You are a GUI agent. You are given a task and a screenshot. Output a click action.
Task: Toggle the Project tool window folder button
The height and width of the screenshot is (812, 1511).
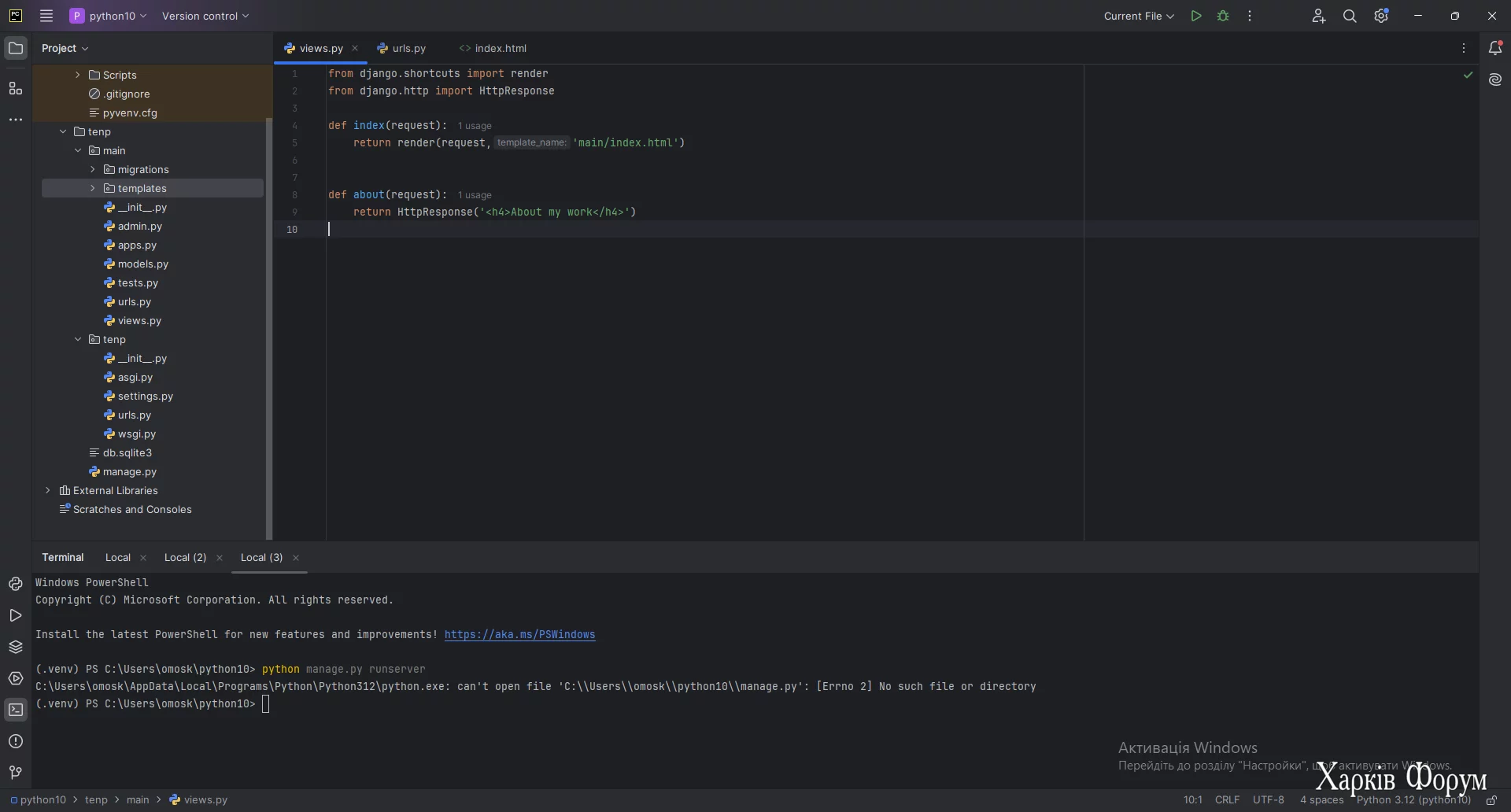point(16,48)
